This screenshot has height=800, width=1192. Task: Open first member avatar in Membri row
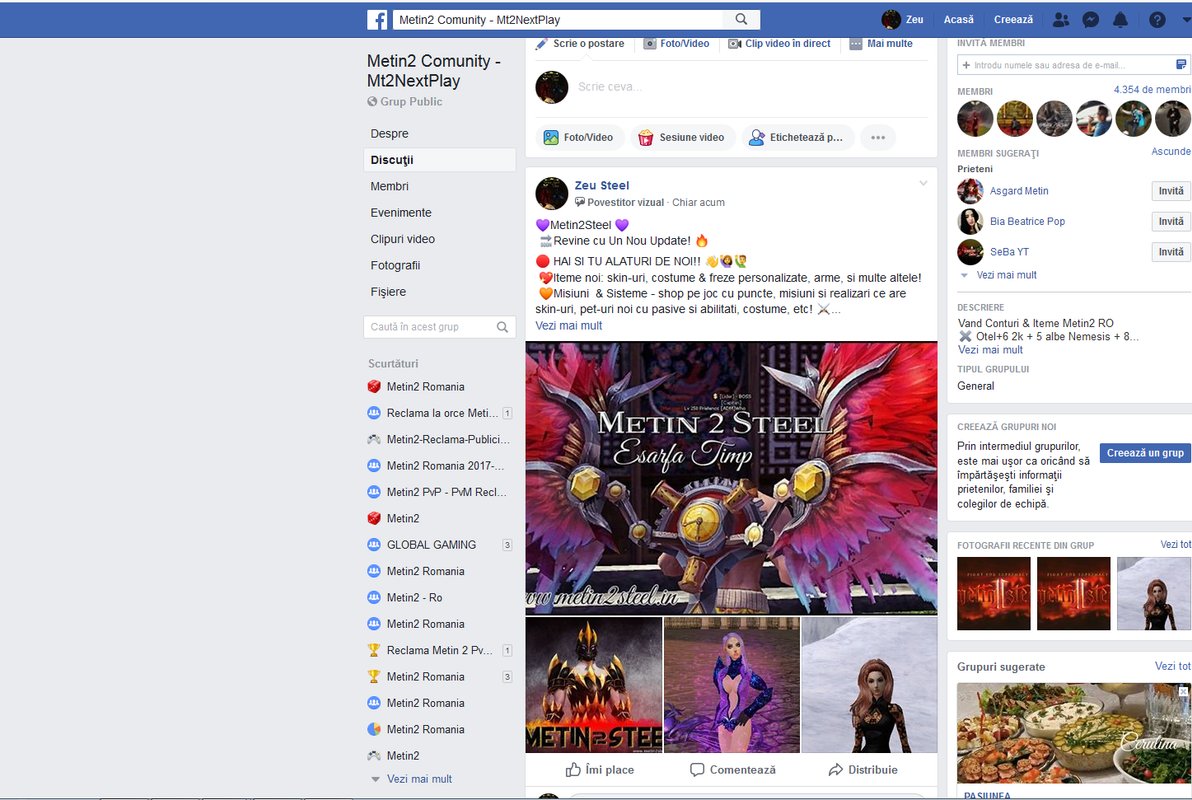coord(975,119)
